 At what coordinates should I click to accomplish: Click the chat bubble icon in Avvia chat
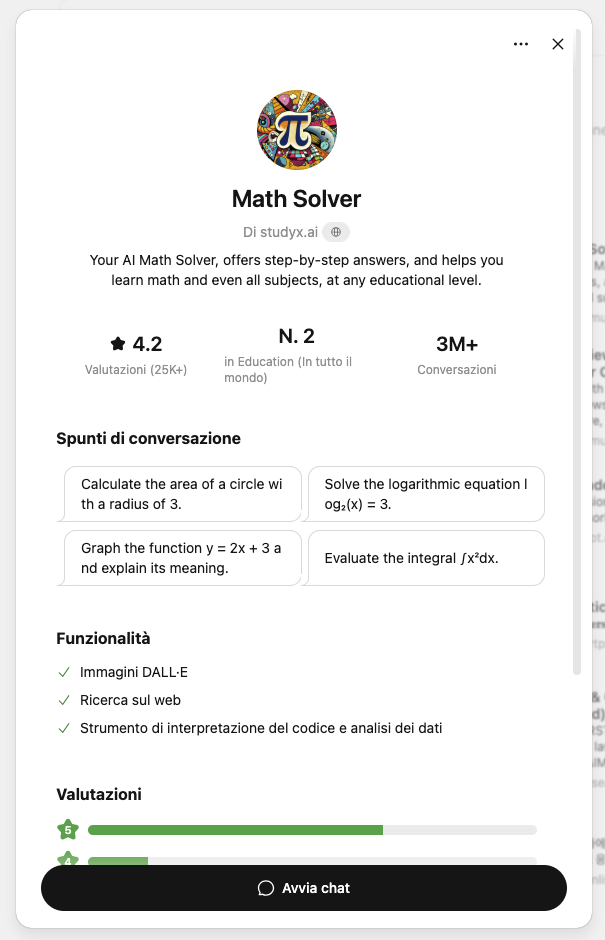point(264,887)
